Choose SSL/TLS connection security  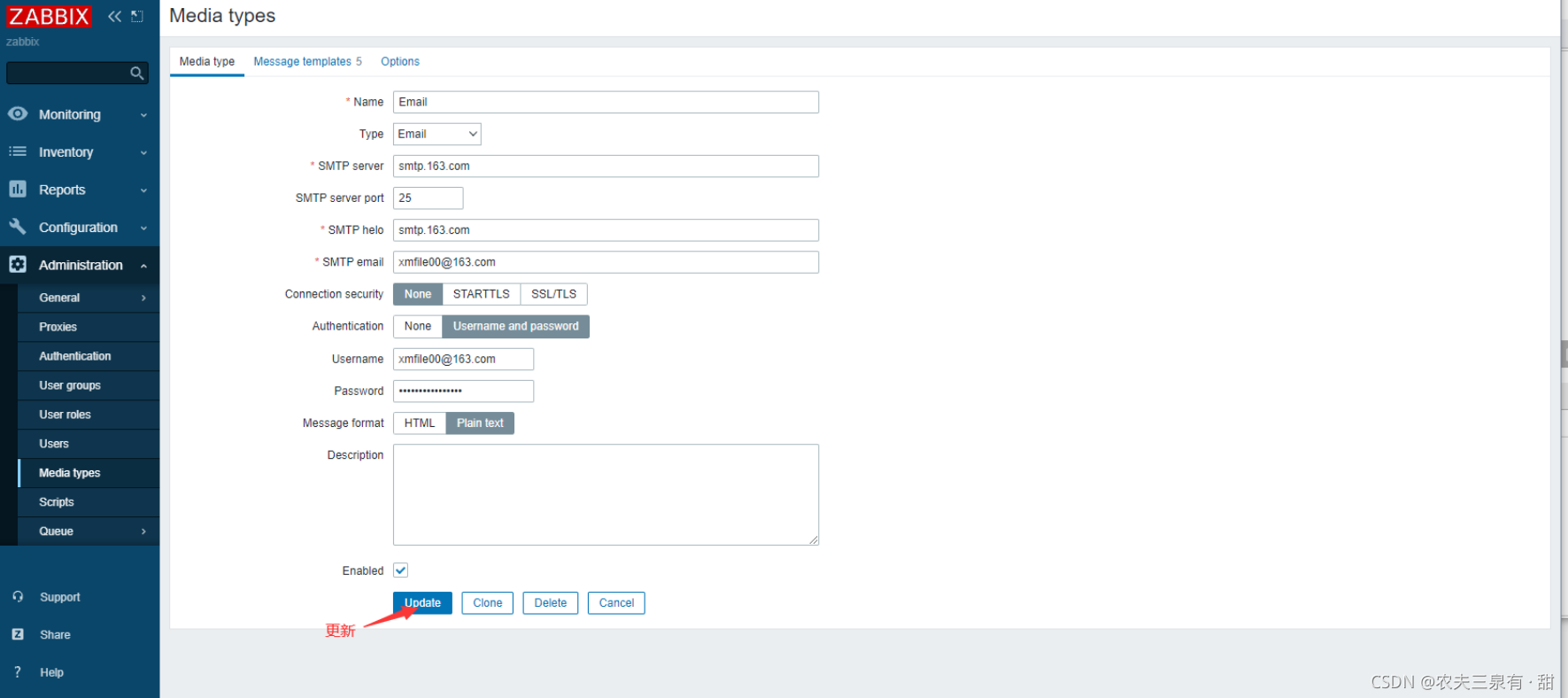554,294
